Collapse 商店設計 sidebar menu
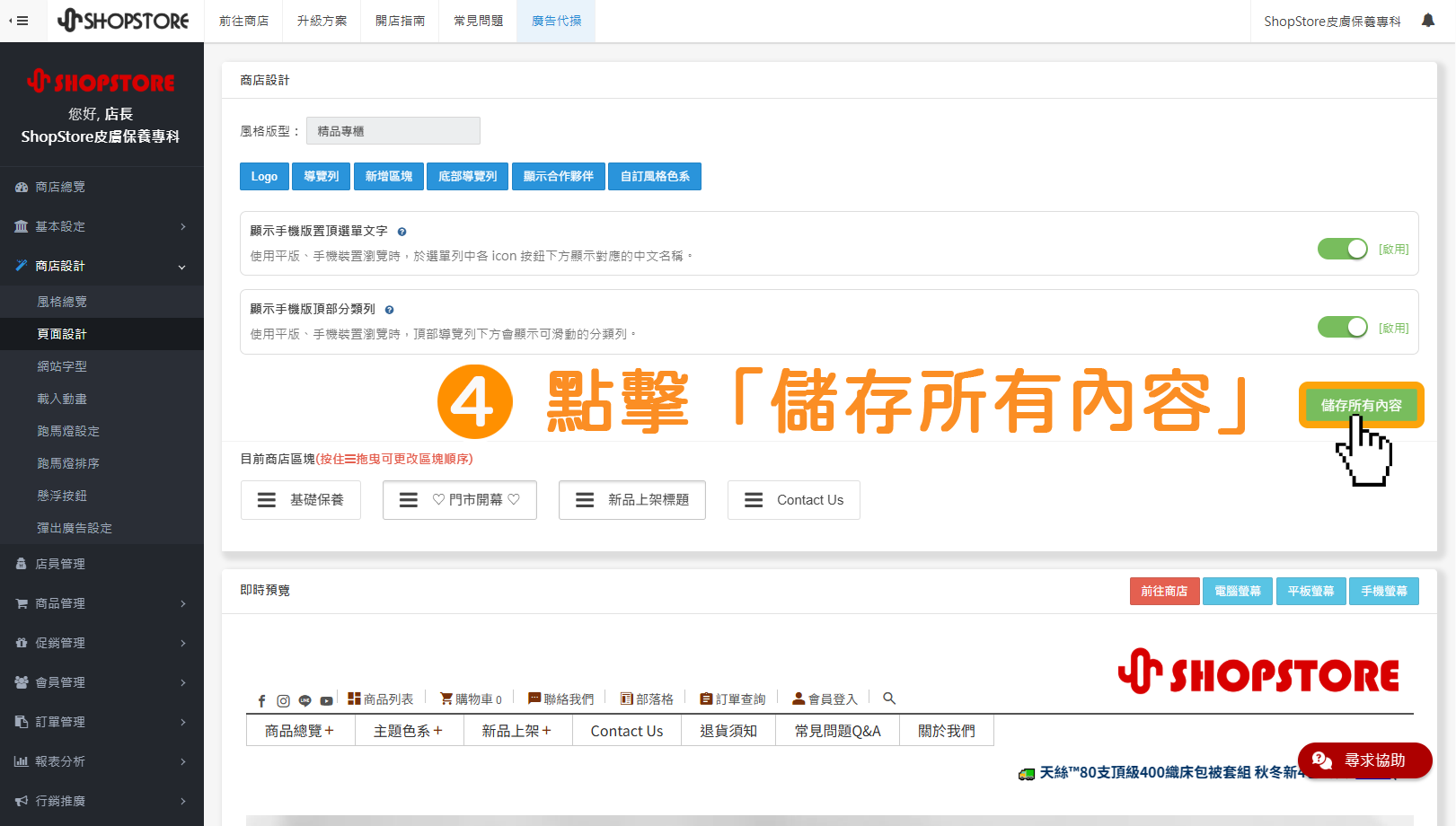Viewport: 1456px width, 826px height. (x=101, y=266)
